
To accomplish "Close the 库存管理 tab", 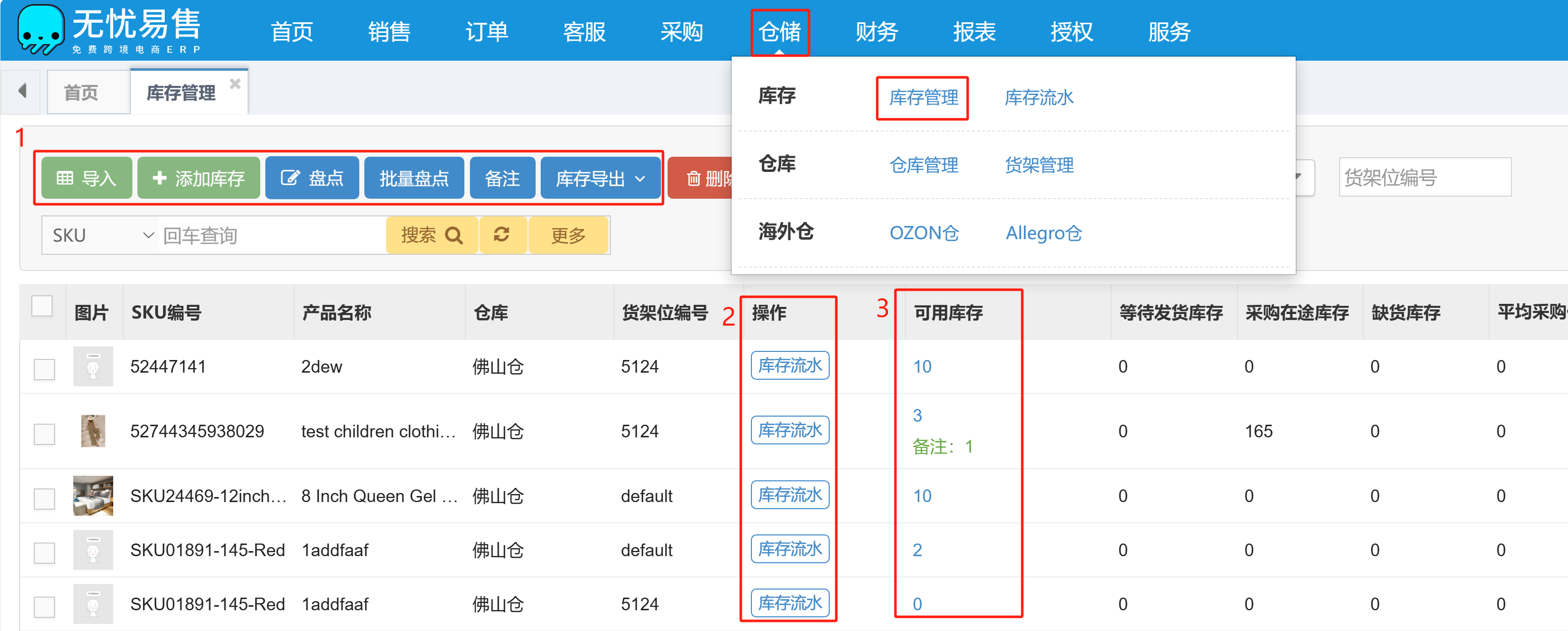I will click(x=235, y=84).
